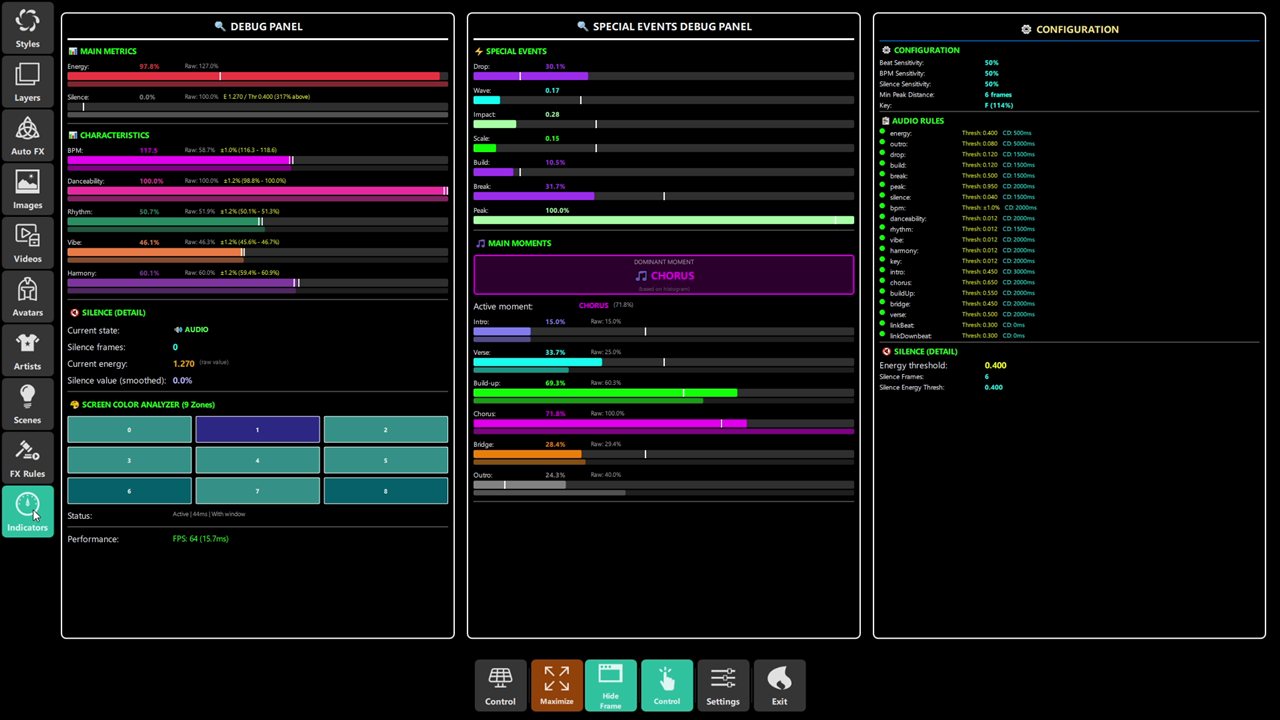Click the Beat Sensitivity 50% value
The image size is (1280, 720).
point(991,63)
